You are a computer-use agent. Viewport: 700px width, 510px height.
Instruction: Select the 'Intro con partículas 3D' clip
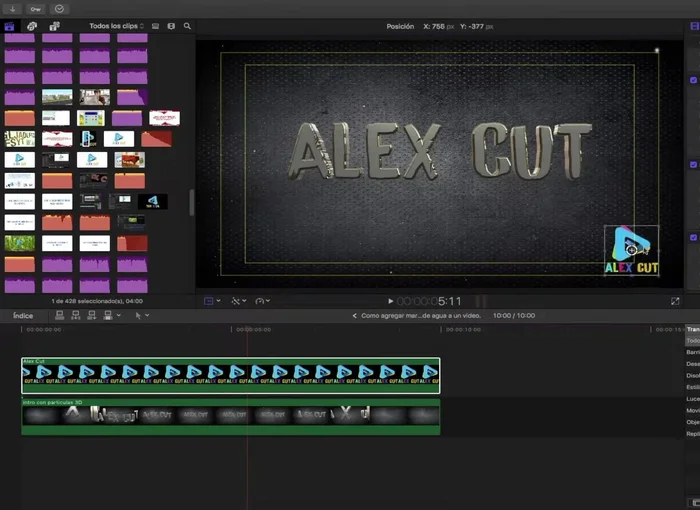[230, 417]
